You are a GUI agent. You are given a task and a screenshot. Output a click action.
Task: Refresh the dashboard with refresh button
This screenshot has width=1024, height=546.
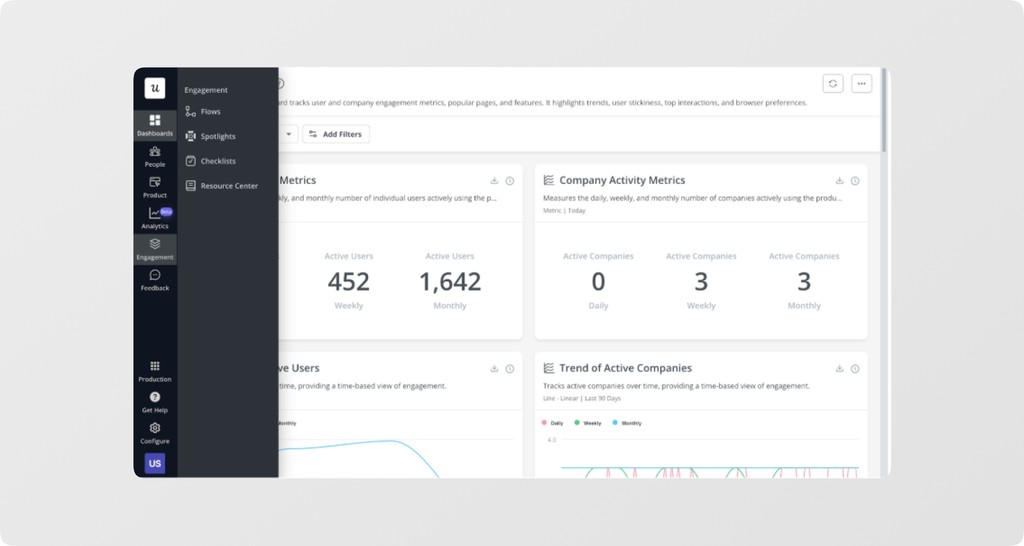coord(833,84)
